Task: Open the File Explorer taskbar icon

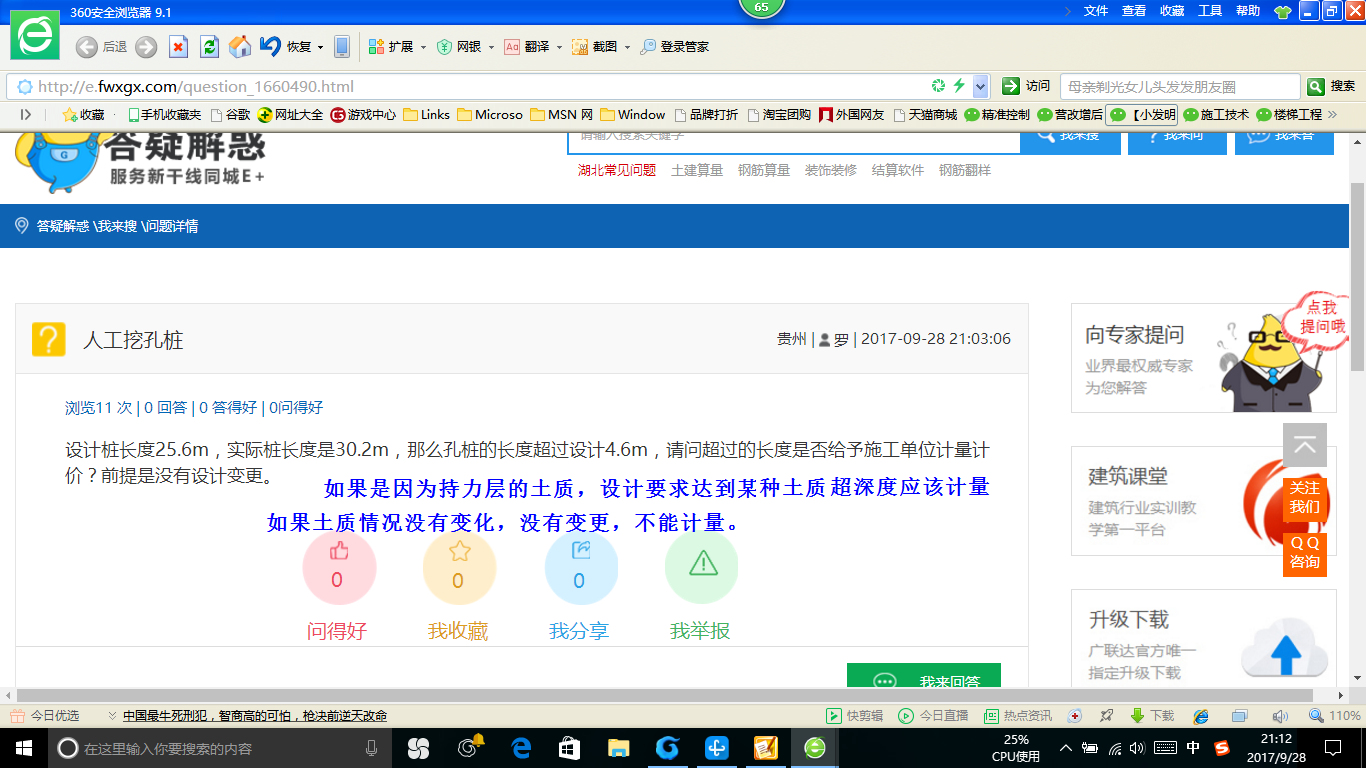Action: [619, 747]
